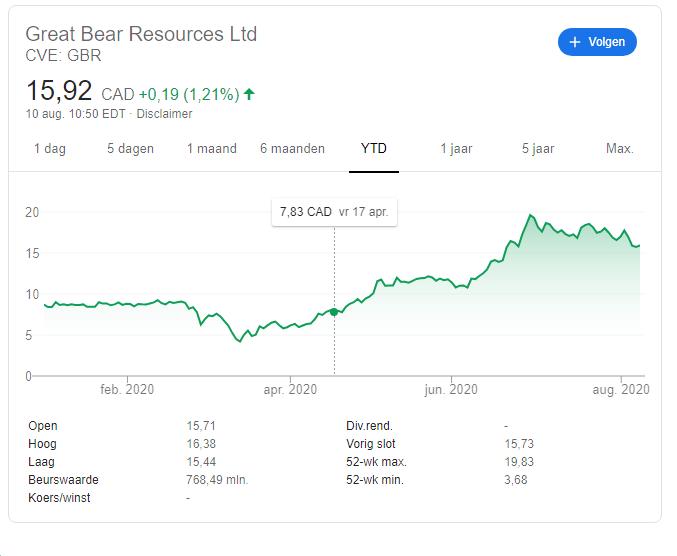Select the YTD tab
The width and height of the screenshot is (677, 556).
pyautogui.click(x=374, y=148)
